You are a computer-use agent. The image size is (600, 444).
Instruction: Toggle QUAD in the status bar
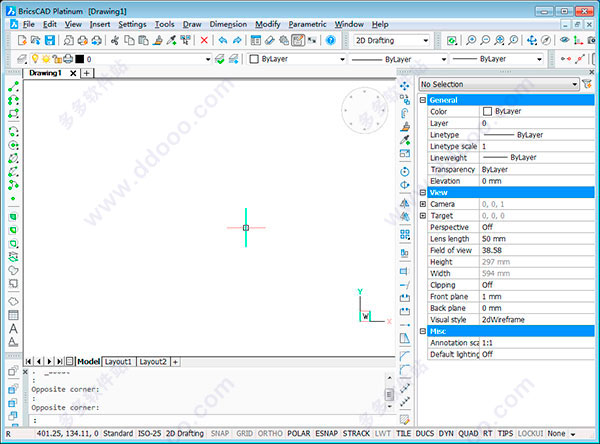468,433
